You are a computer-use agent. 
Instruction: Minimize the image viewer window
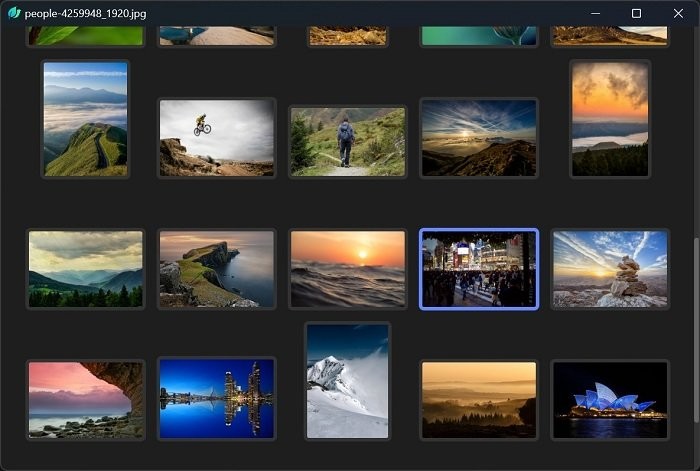[x=595, y=13]
